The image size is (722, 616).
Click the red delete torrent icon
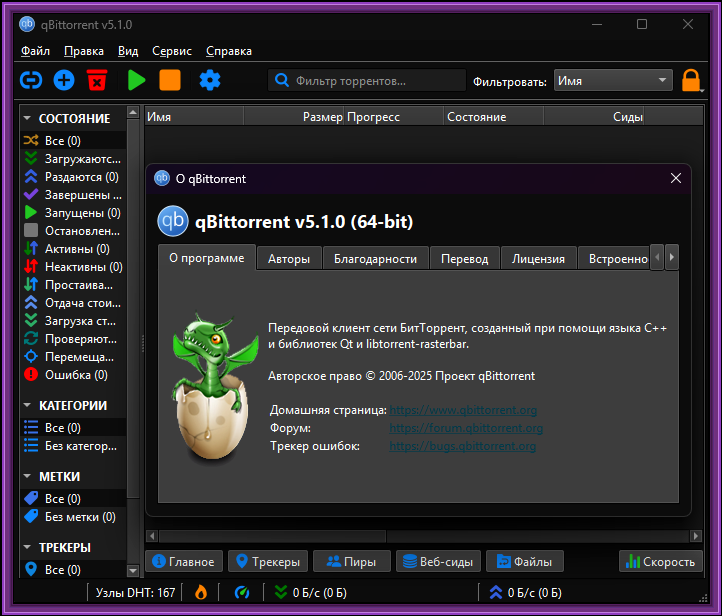(97, 81)
